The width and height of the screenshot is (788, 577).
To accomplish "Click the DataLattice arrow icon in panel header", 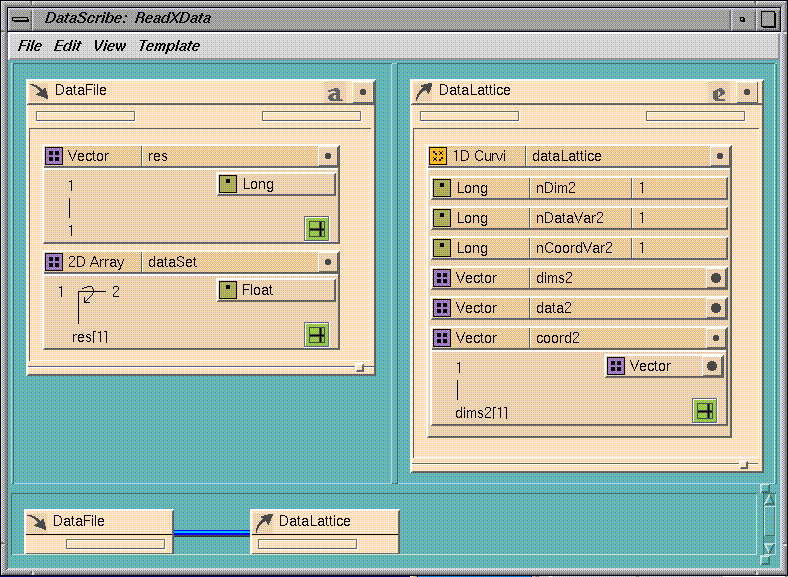I will pyautogui.click(x=424, y=92).
